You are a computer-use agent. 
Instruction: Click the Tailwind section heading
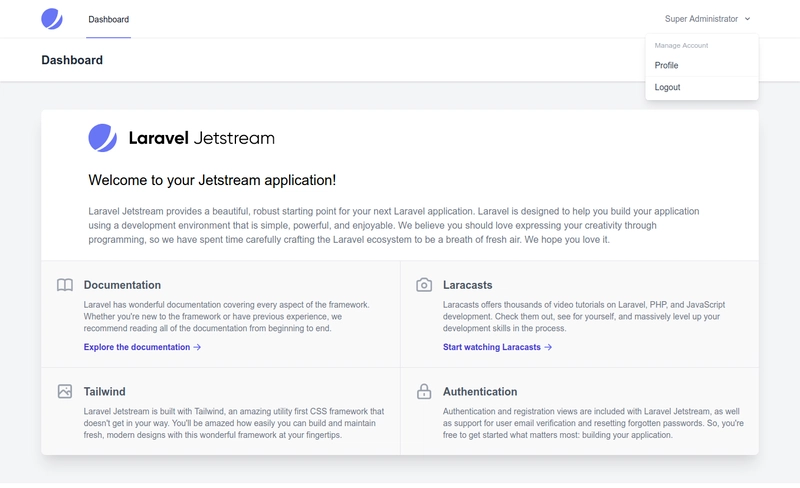point(104,392)
